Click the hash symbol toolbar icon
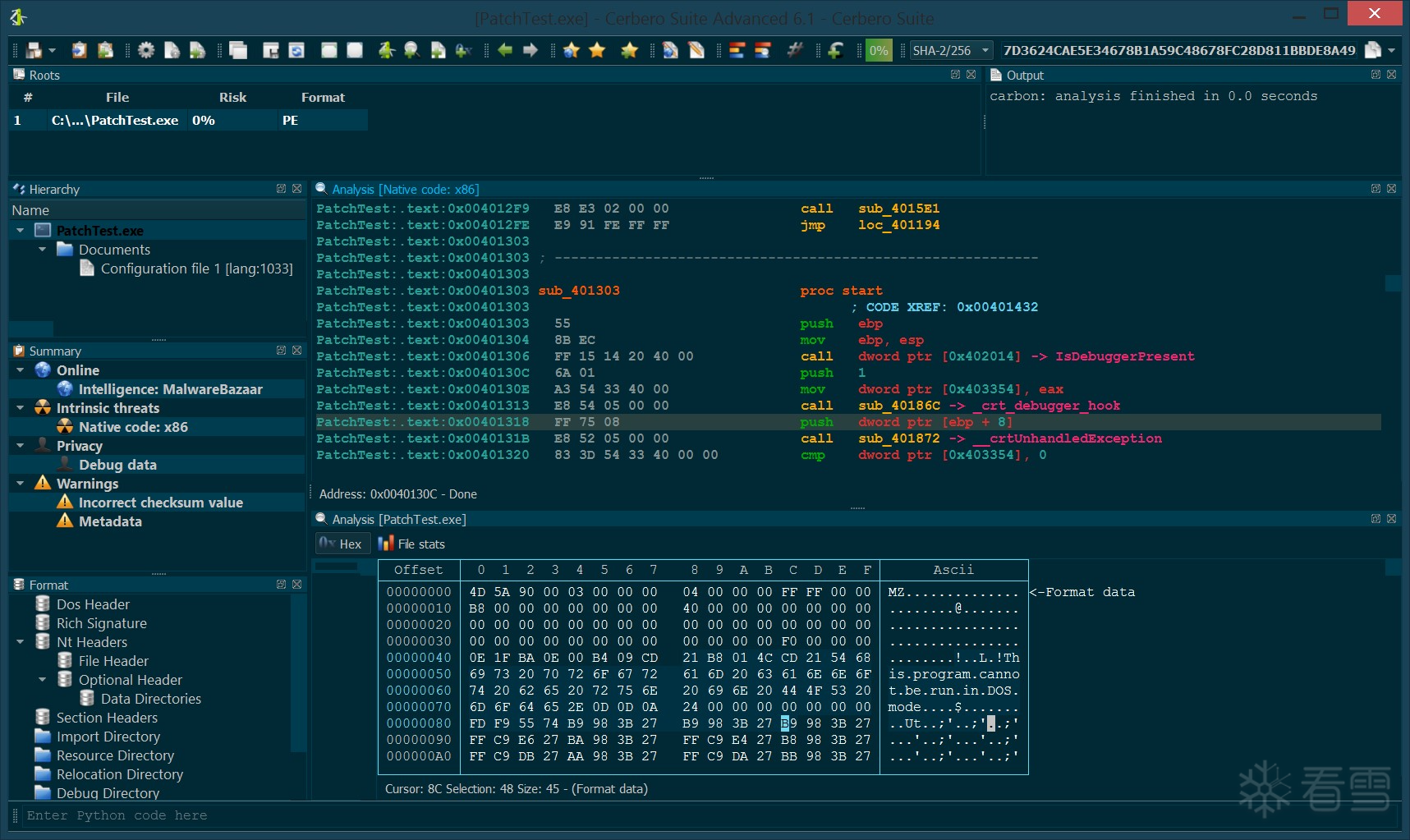The width and height of the screenshot is (1410, 840). (794, 50)
